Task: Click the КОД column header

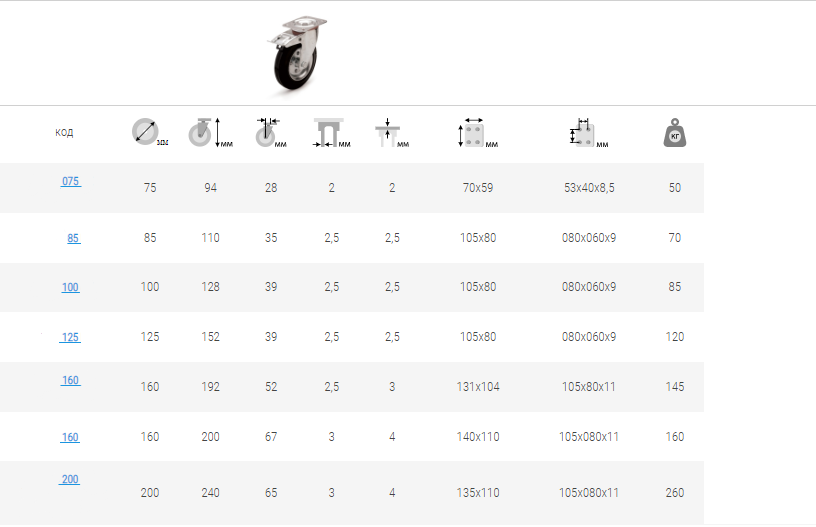Action: [x=64, y=133]
